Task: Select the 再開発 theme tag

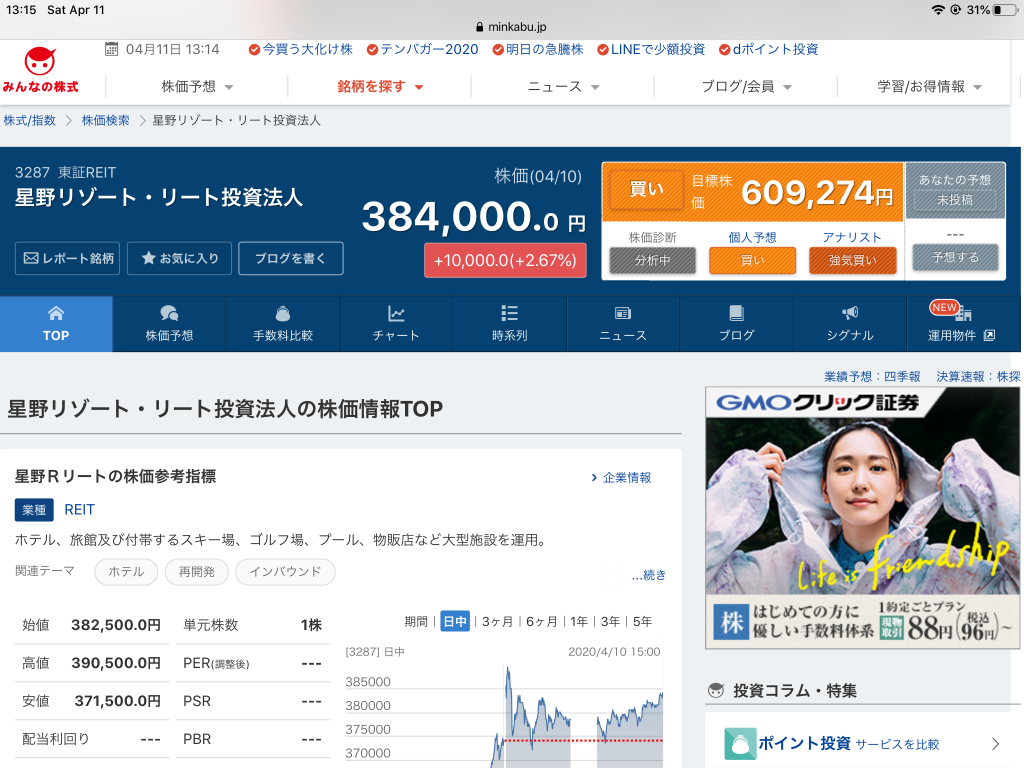Action: click(x=197, y=571)
